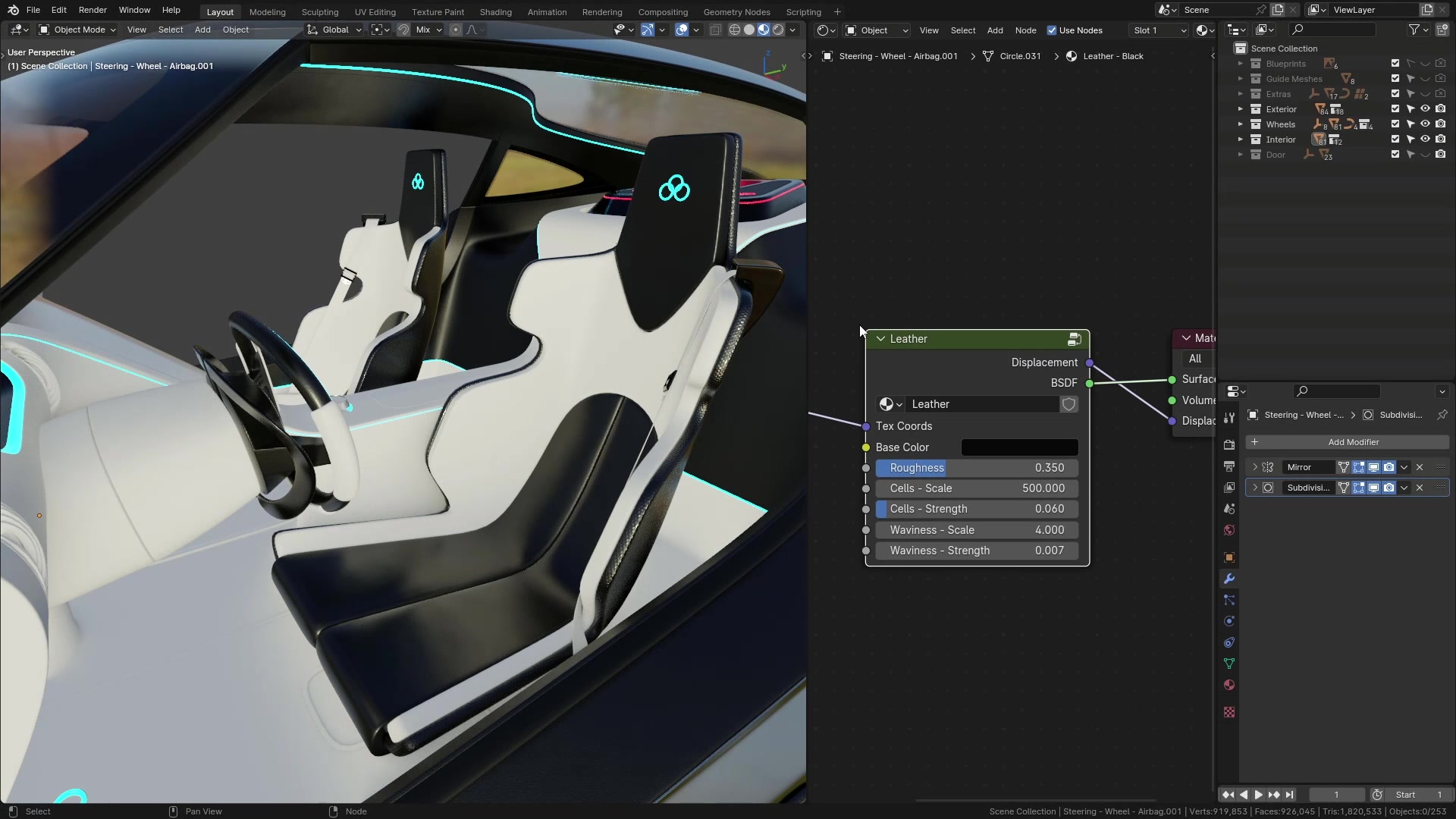Toggle Subdivision modifier edit mode display
Image resolution: width=1456 pixels, height=819 pixels.
click(1358, 488)
